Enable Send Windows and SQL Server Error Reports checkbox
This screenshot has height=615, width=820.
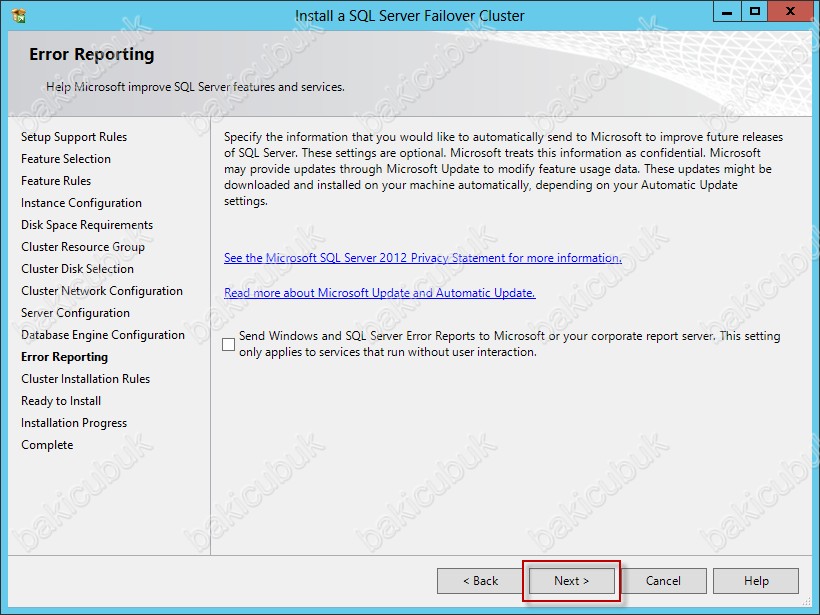pyautogui.click(x=229, y=344)
